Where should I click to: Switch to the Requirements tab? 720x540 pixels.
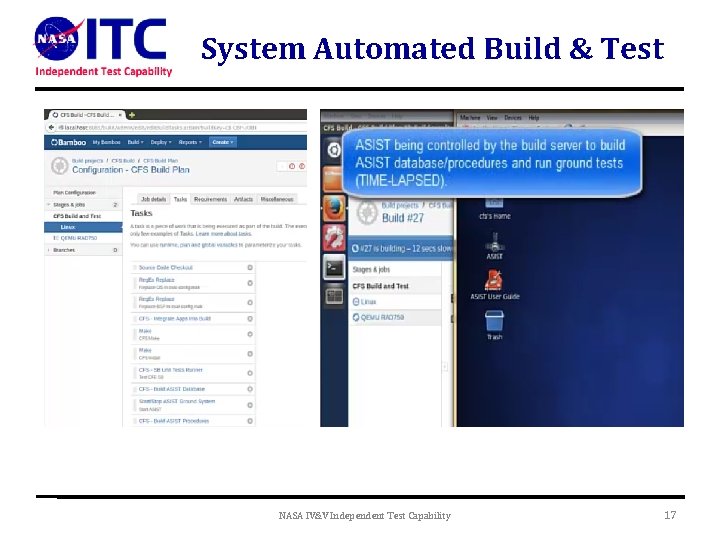pyautogui.click(x=210, y=199)
